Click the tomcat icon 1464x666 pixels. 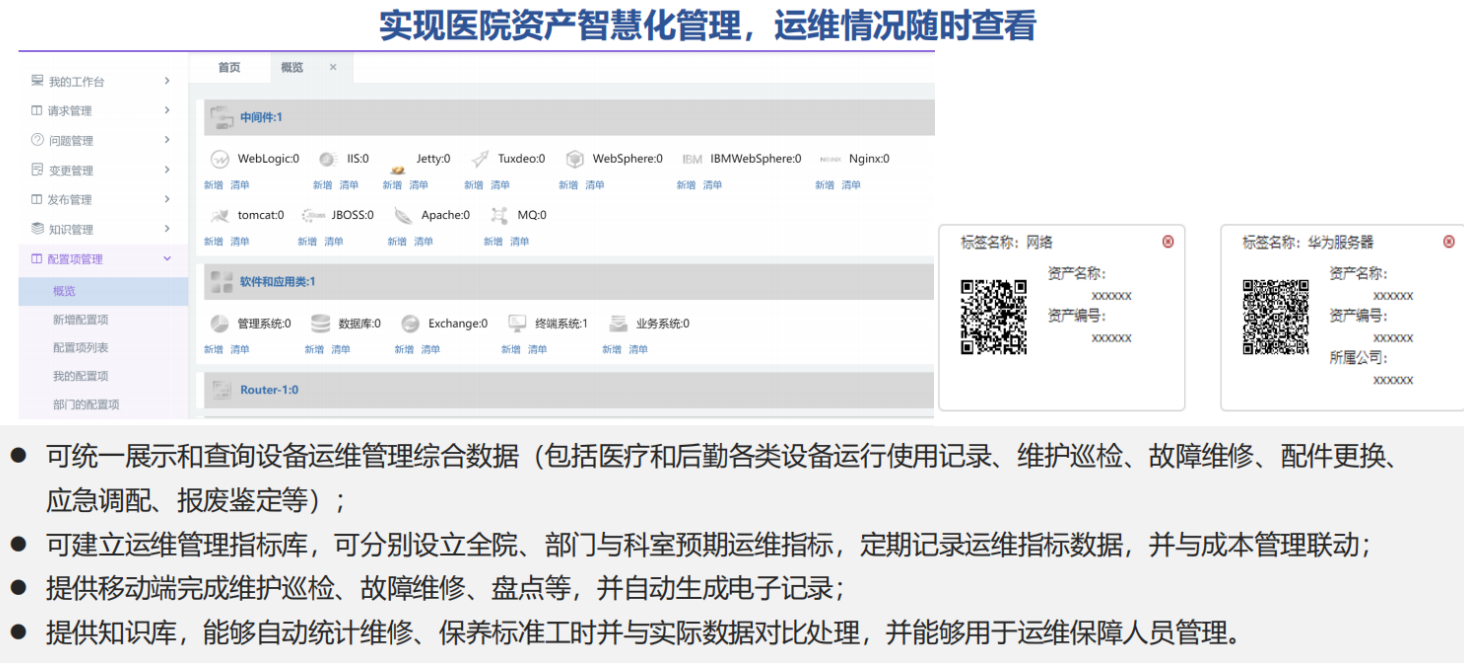click(221, 215)
